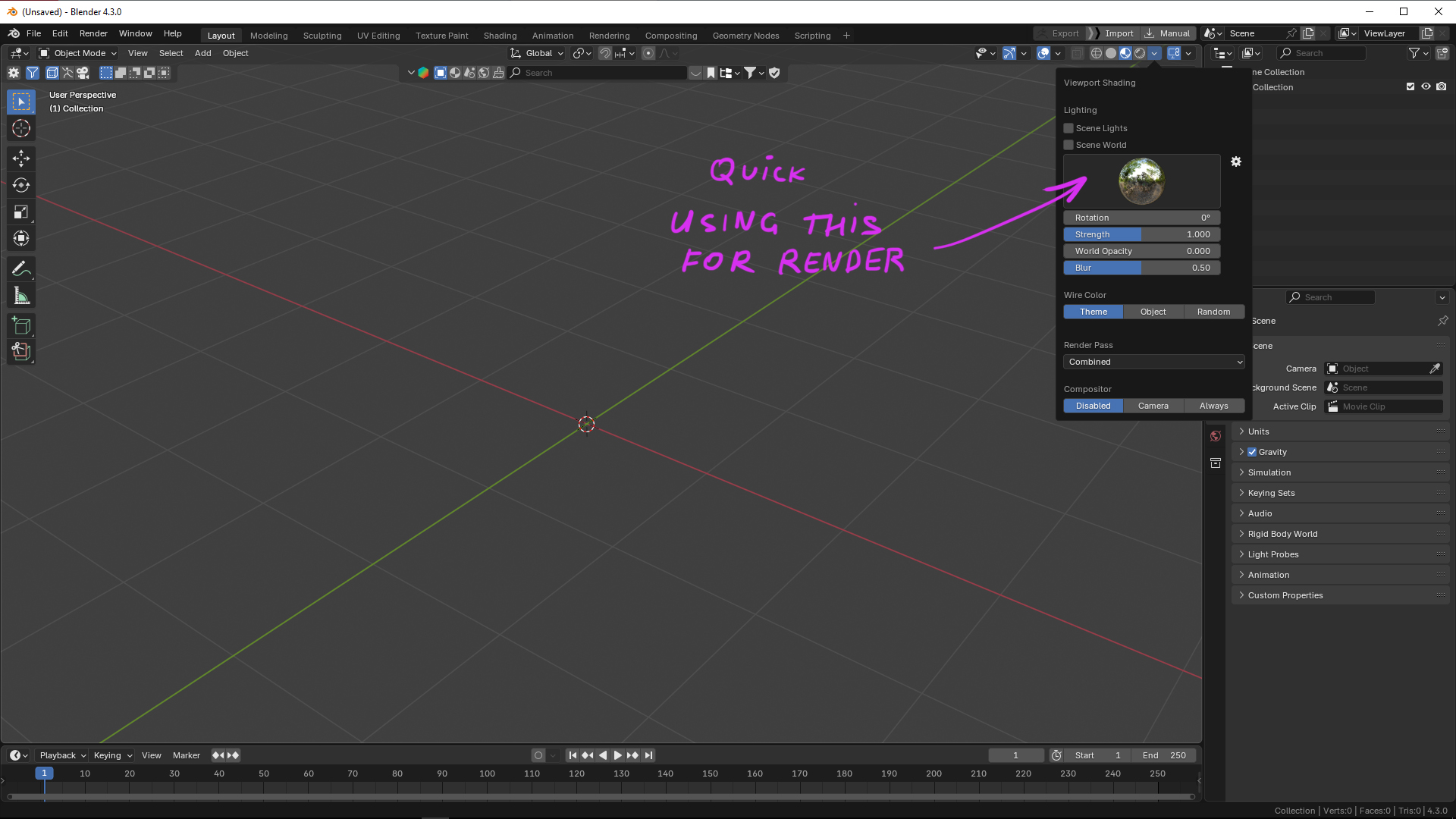This screenshot has width=1456, height=819.
Task: Toggle Collection viewport visibility eye
Action: 1426,87
